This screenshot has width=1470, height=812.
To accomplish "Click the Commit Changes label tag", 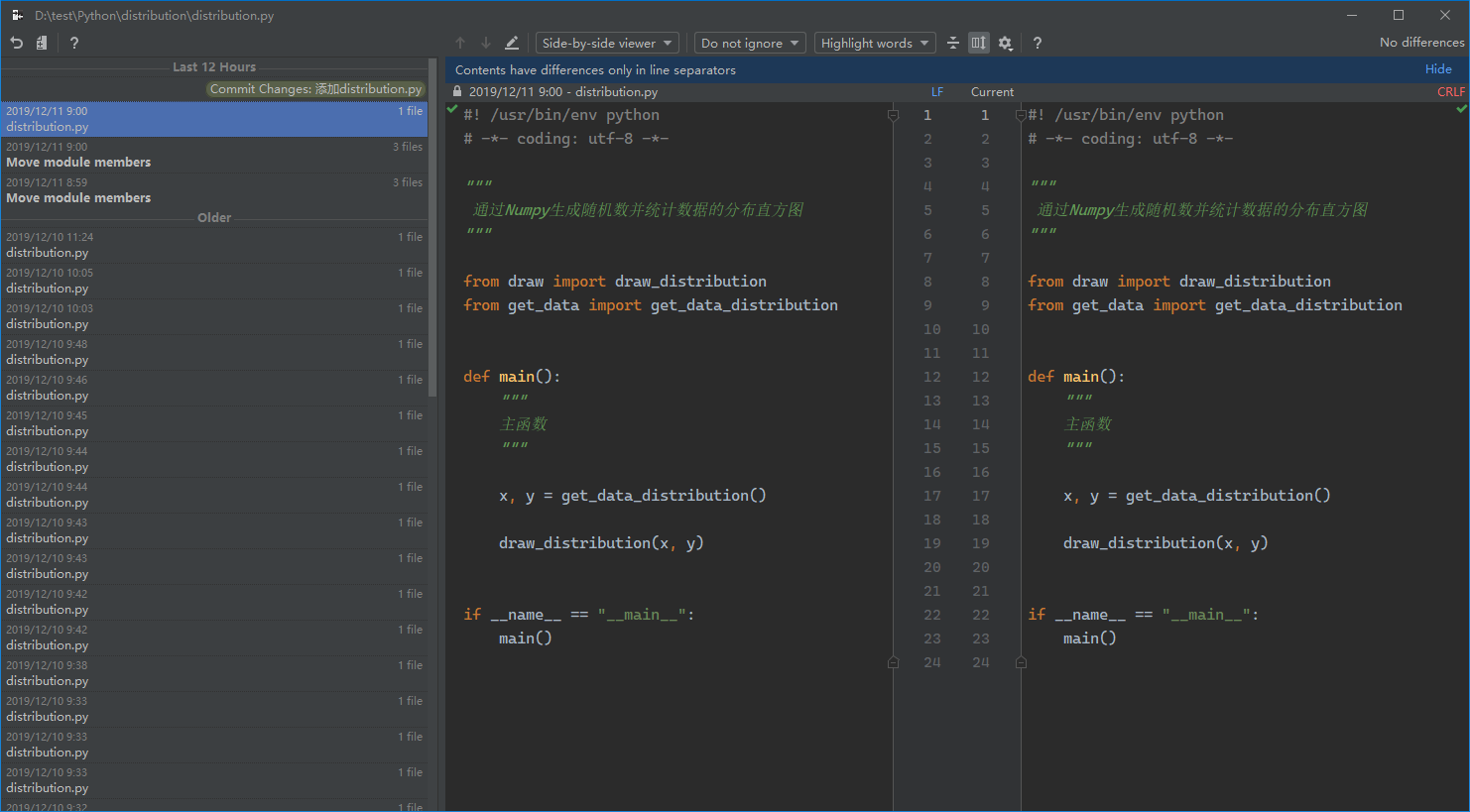I will tap(315, 89).
